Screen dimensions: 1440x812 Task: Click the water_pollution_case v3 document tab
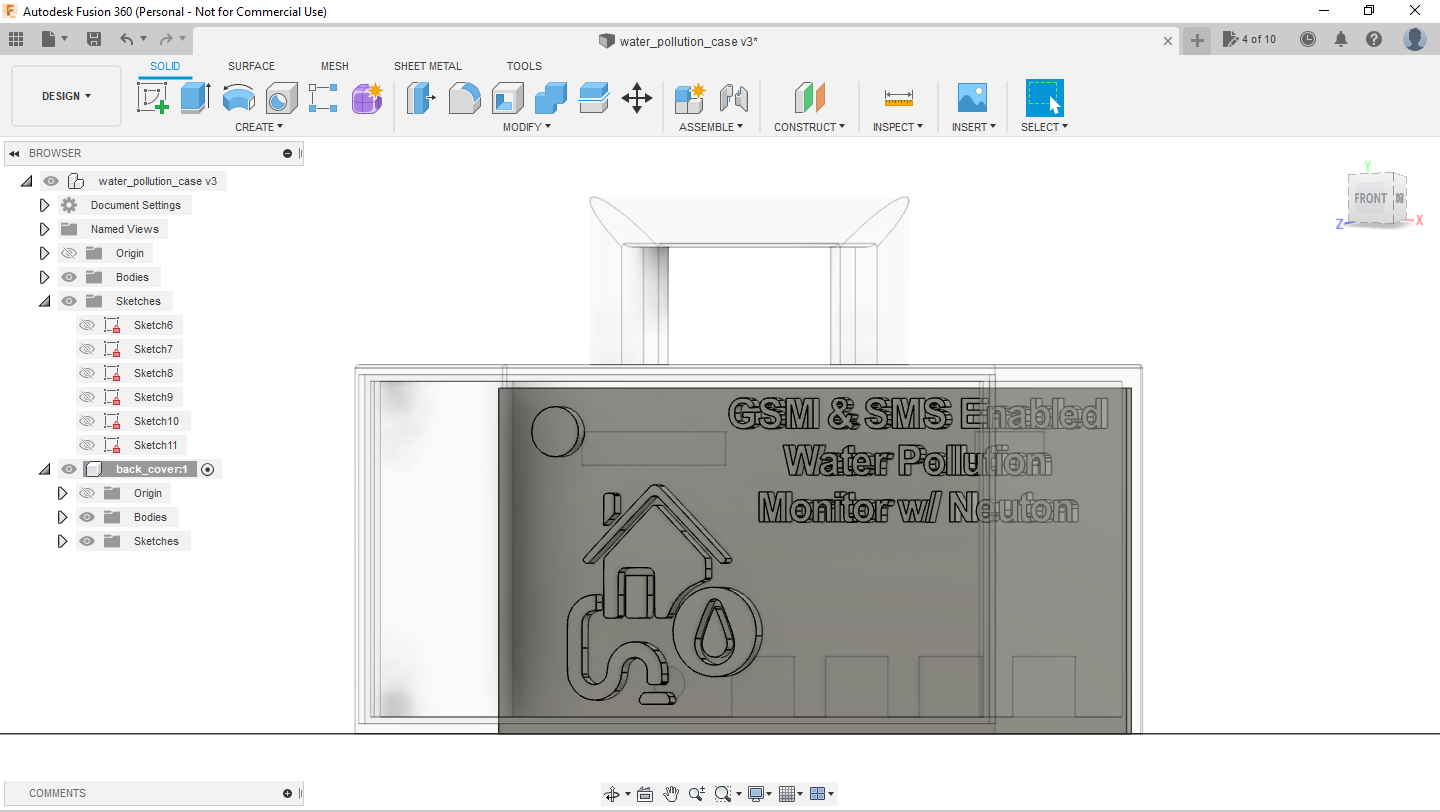click(x=688, y=41)
